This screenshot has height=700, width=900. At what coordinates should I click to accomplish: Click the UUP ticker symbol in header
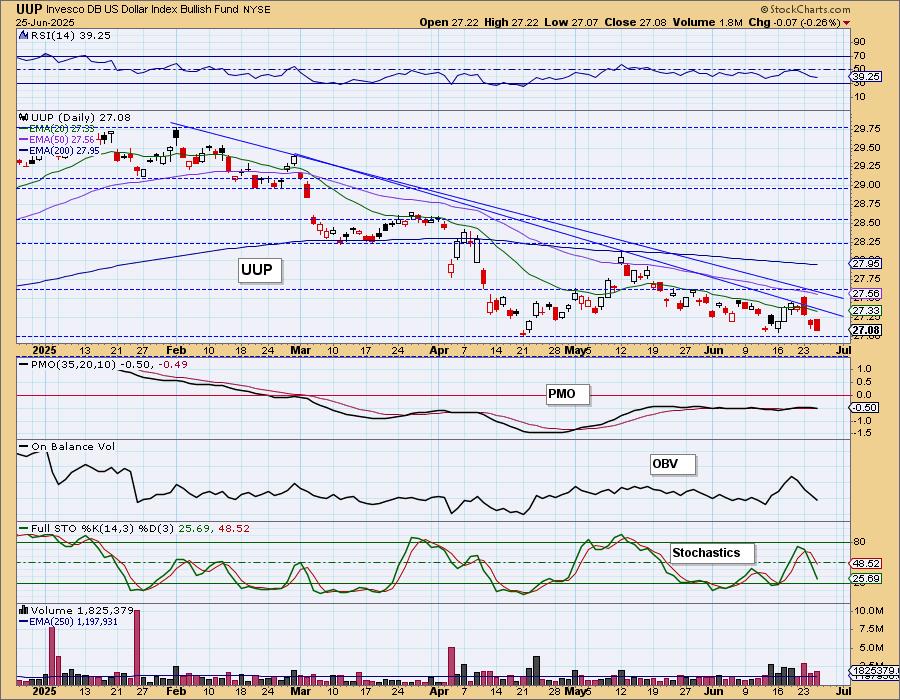(29, 9)
